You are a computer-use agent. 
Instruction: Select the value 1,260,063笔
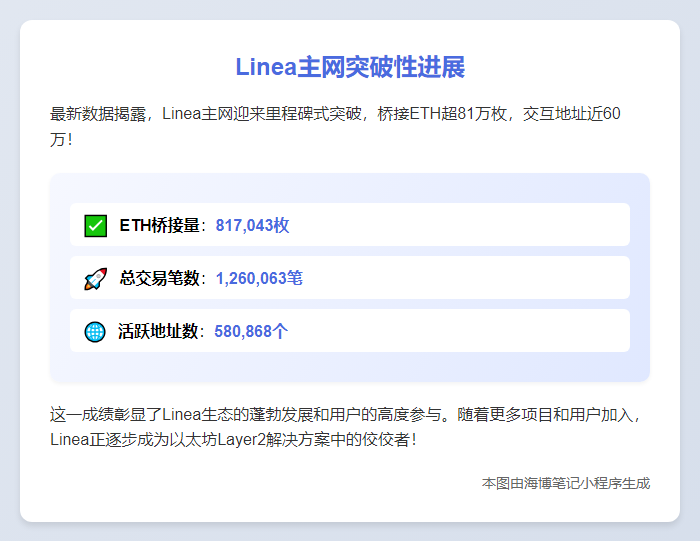click(259, 278)
